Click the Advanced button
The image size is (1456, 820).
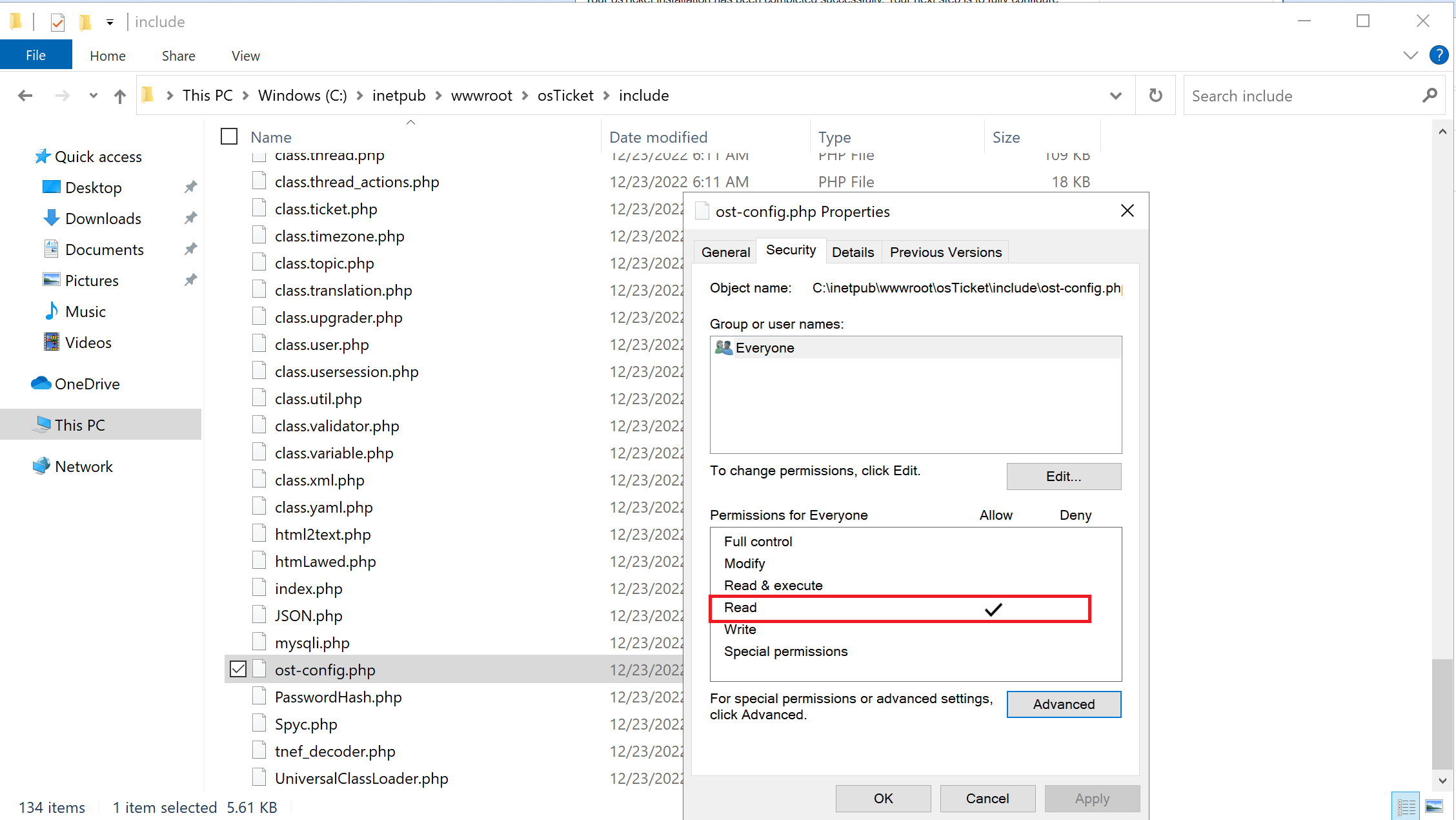tap(1063, 704)
